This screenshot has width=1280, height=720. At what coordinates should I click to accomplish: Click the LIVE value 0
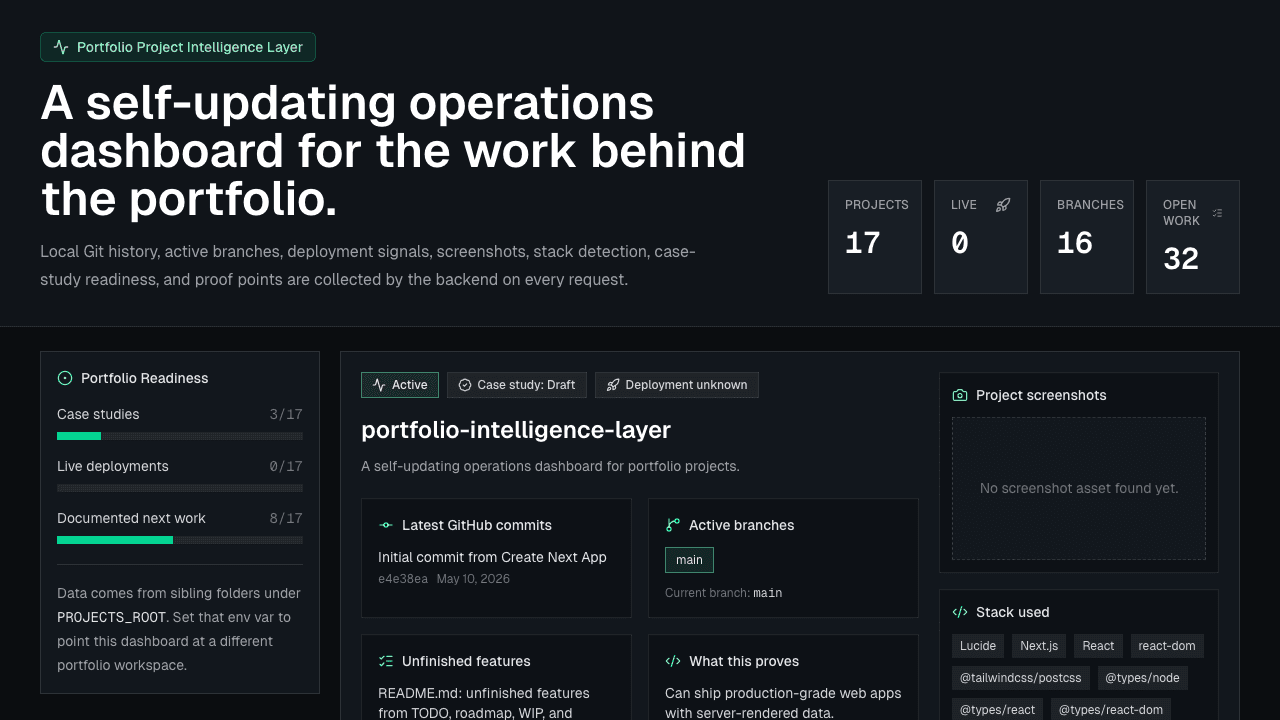coord(960,243)
